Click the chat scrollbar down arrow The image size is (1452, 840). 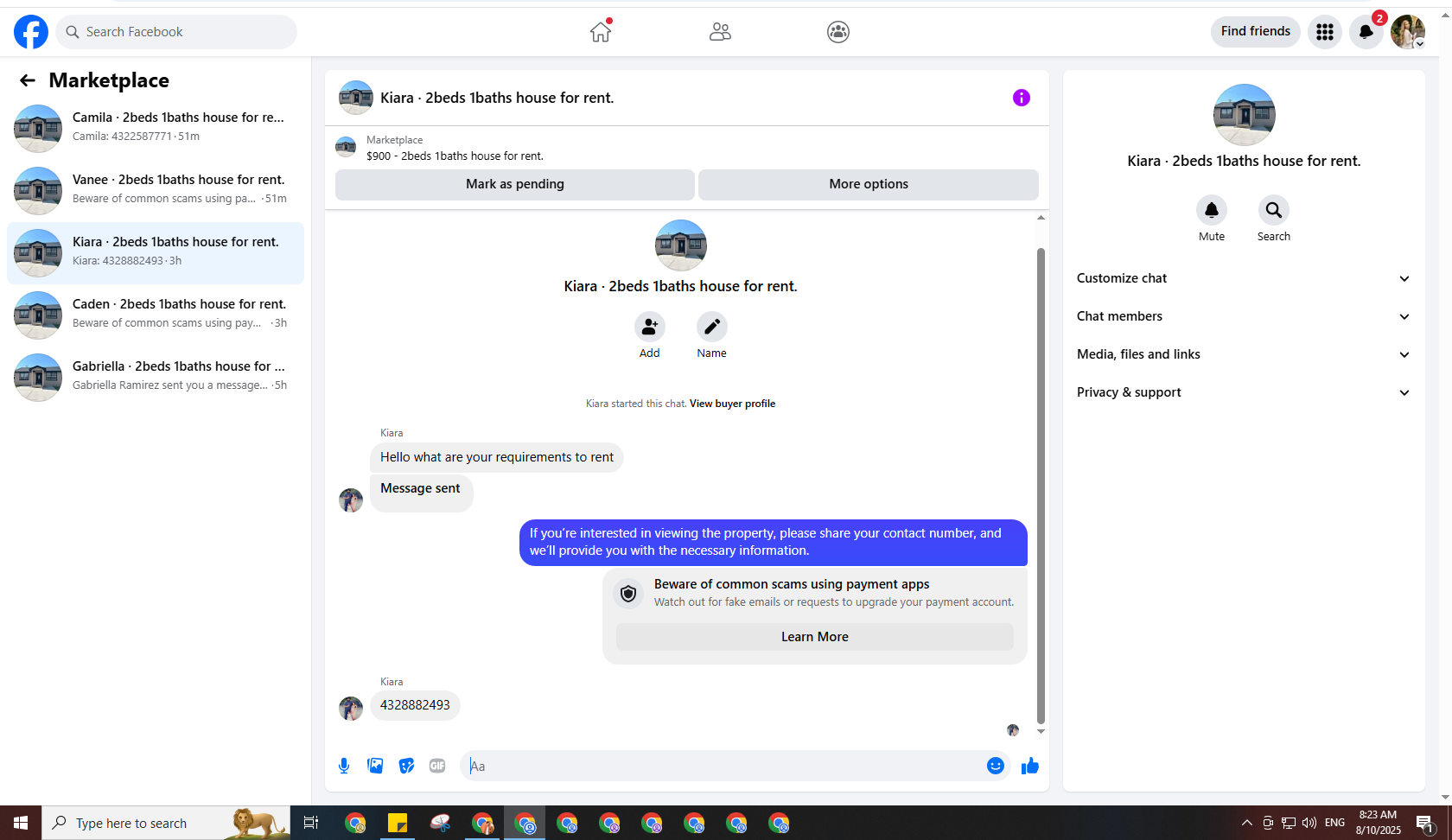[x=1041, y=731]
